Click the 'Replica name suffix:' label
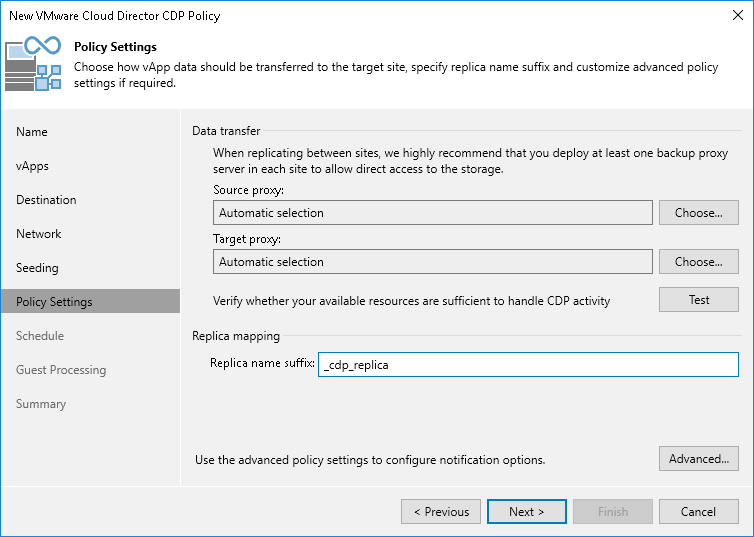The width and height of the screenshot is (754, 537). pos(263,363)
